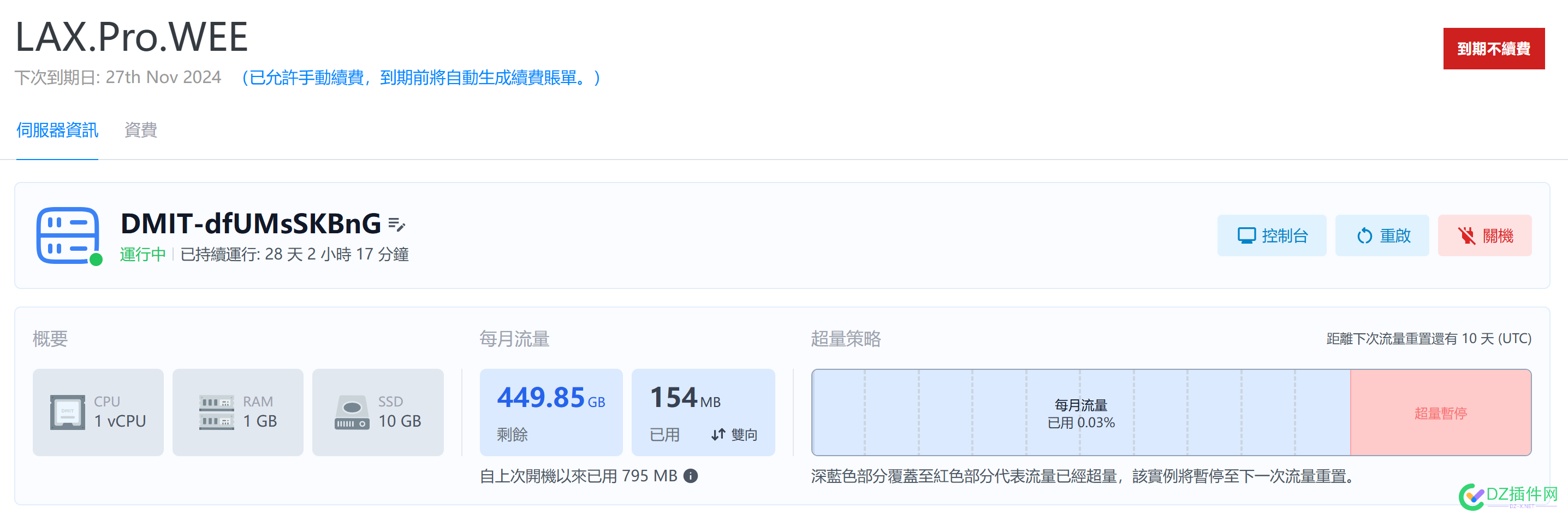Click the 10 GB SSD value
The height and width of the screenshot is (519, 1568).
400,421
